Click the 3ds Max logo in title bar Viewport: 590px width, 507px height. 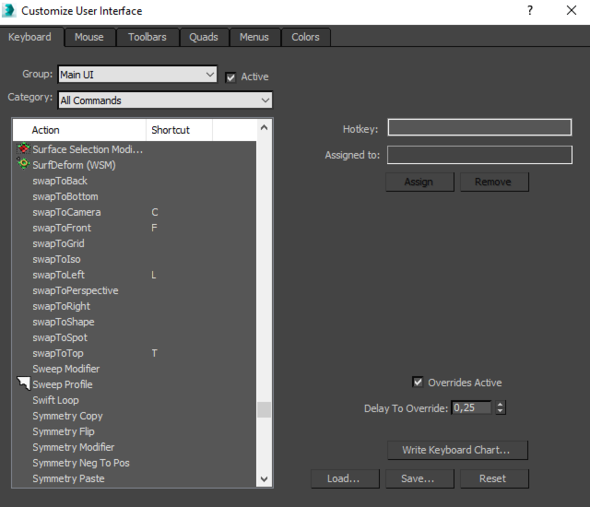click(8, 11)
